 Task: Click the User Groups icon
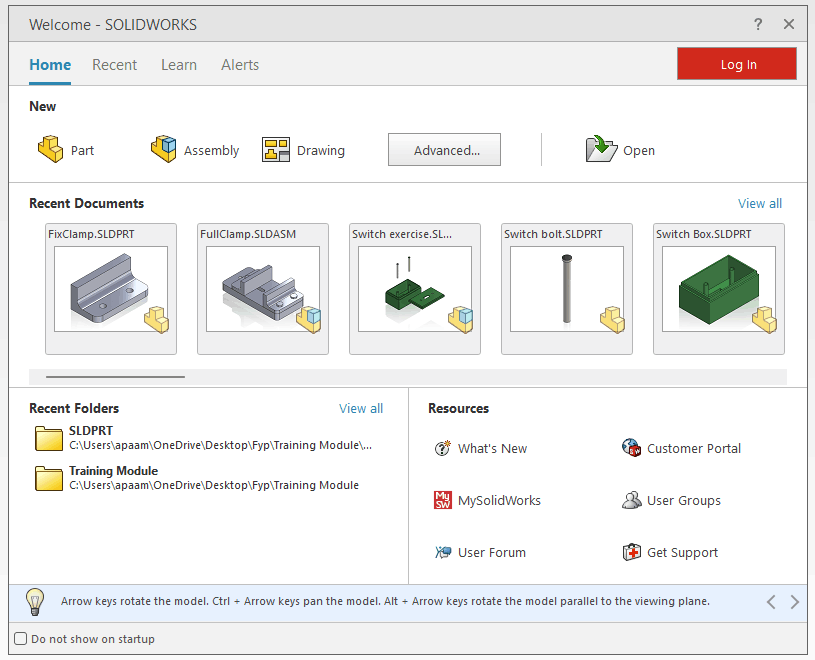(632, 500)
